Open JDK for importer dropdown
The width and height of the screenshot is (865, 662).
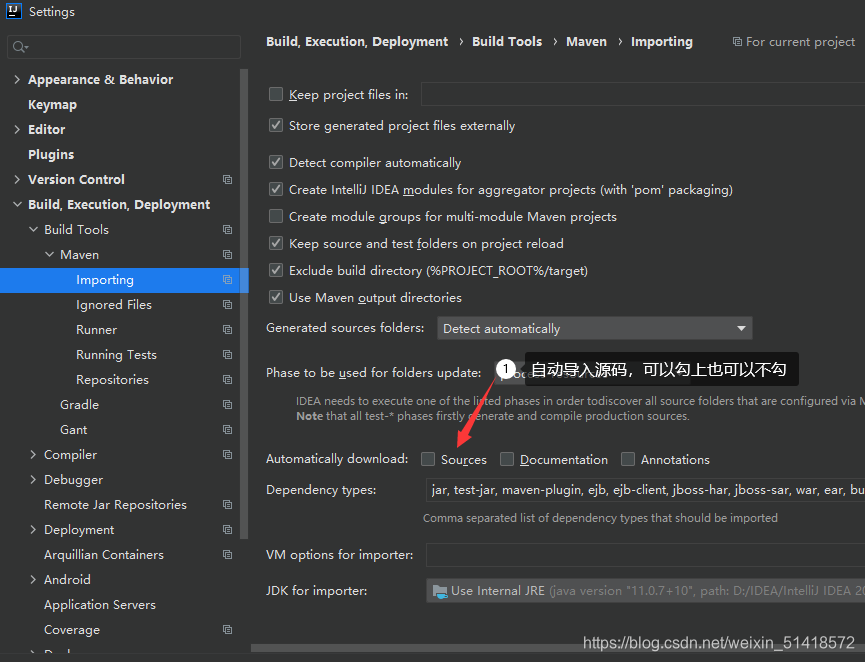(645, 591)
